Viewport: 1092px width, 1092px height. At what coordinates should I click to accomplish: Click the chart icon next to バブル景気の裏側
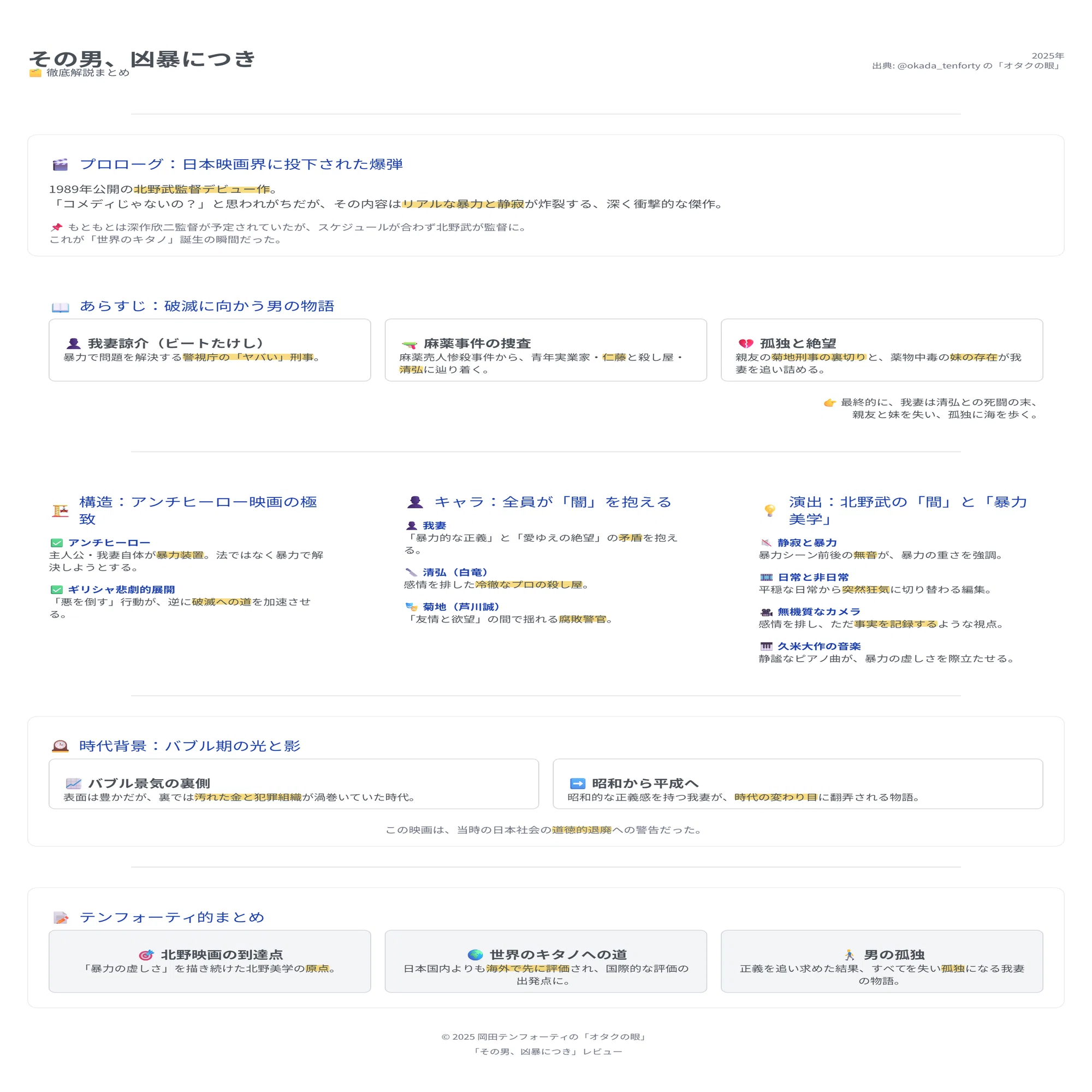[x=74, y=784]
